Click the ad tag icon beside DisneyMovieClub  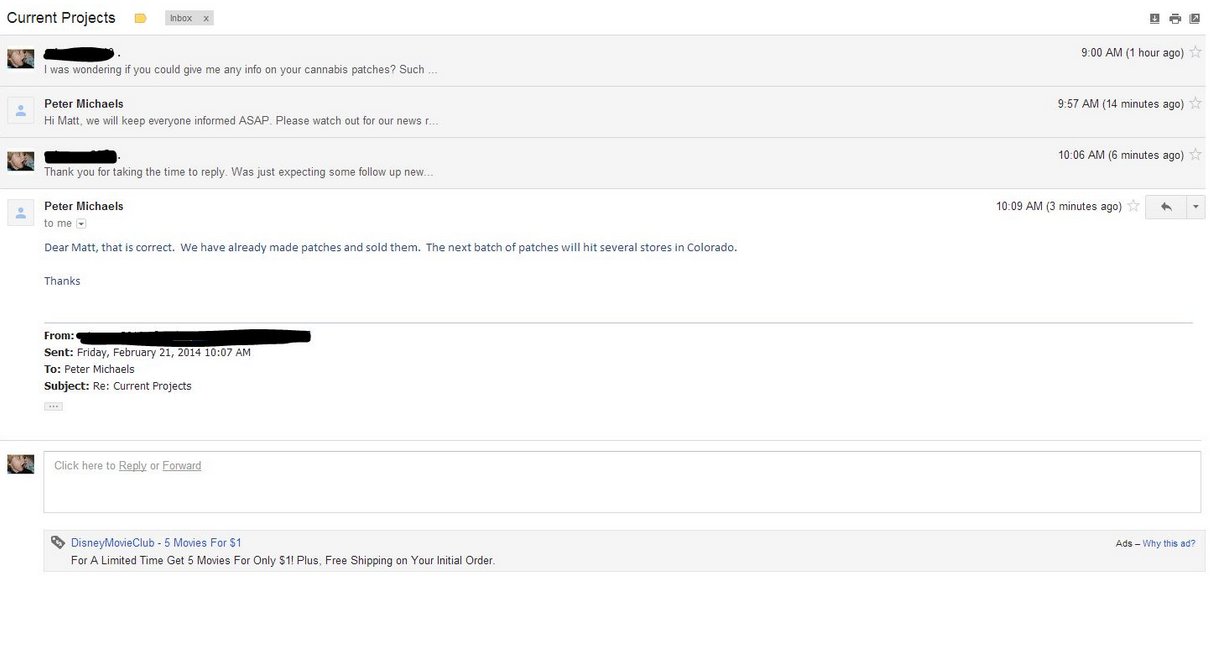[58, 543]
